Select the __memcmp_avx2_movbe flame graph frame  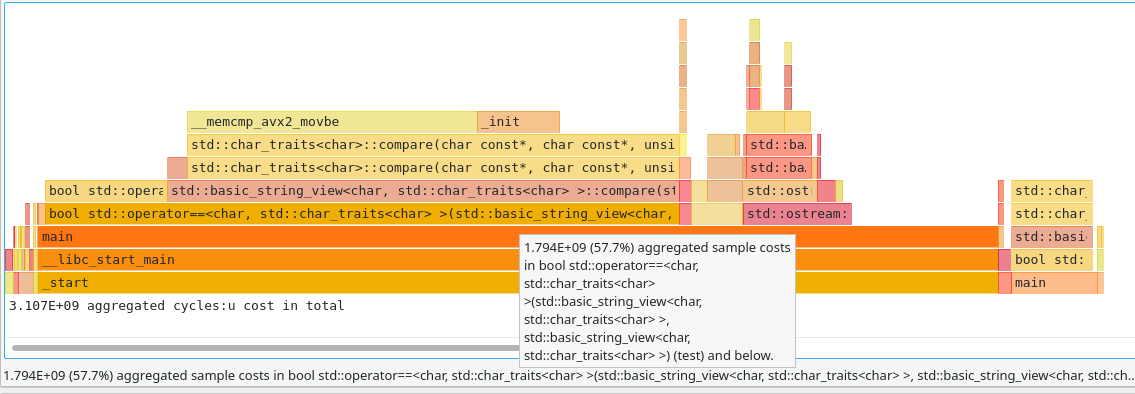click(x=332, y=122)
